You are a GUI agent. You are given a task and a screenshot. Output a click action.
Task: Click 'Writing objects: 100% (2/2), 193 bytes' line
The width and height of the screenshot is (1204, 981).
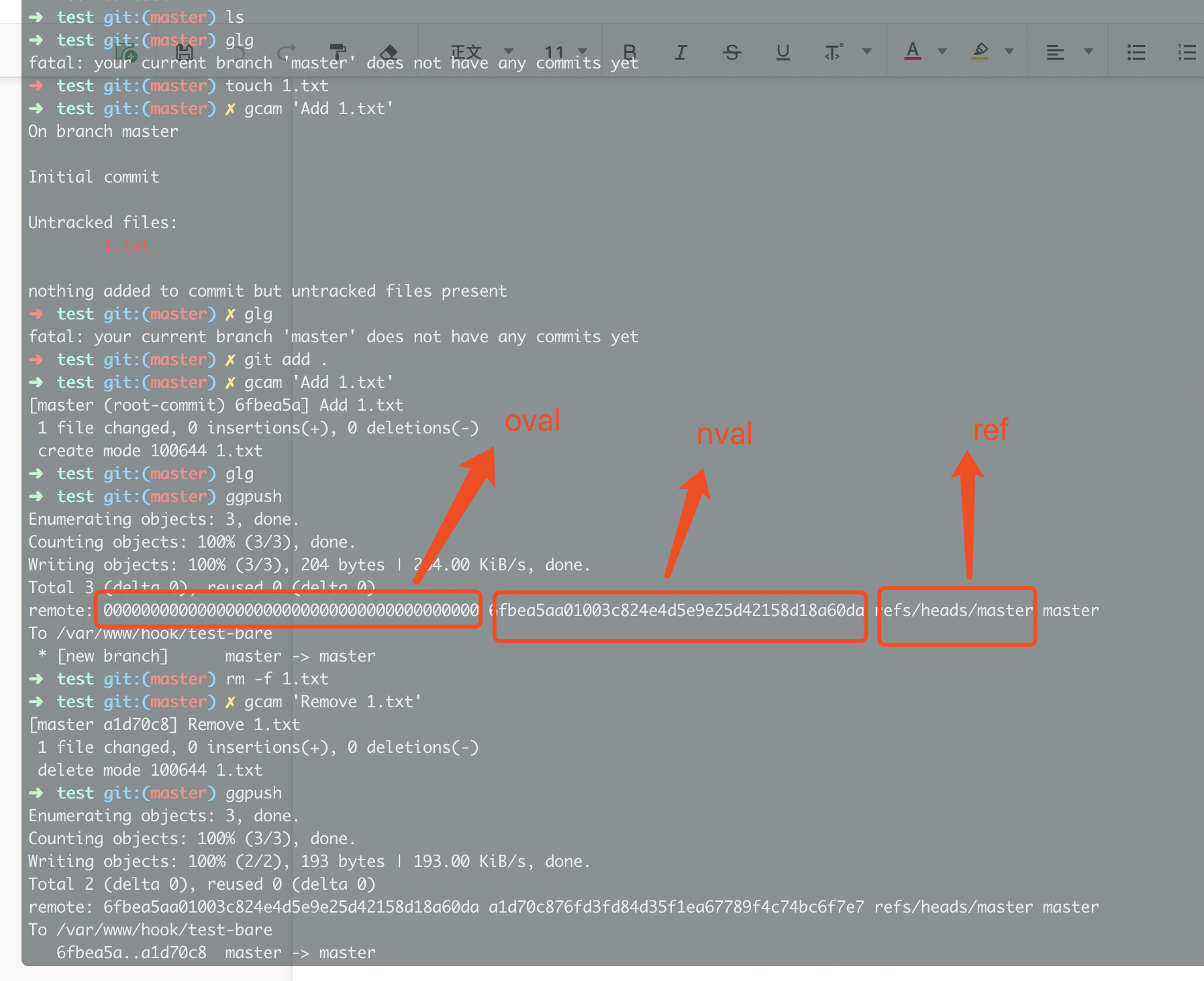[309, 862]
